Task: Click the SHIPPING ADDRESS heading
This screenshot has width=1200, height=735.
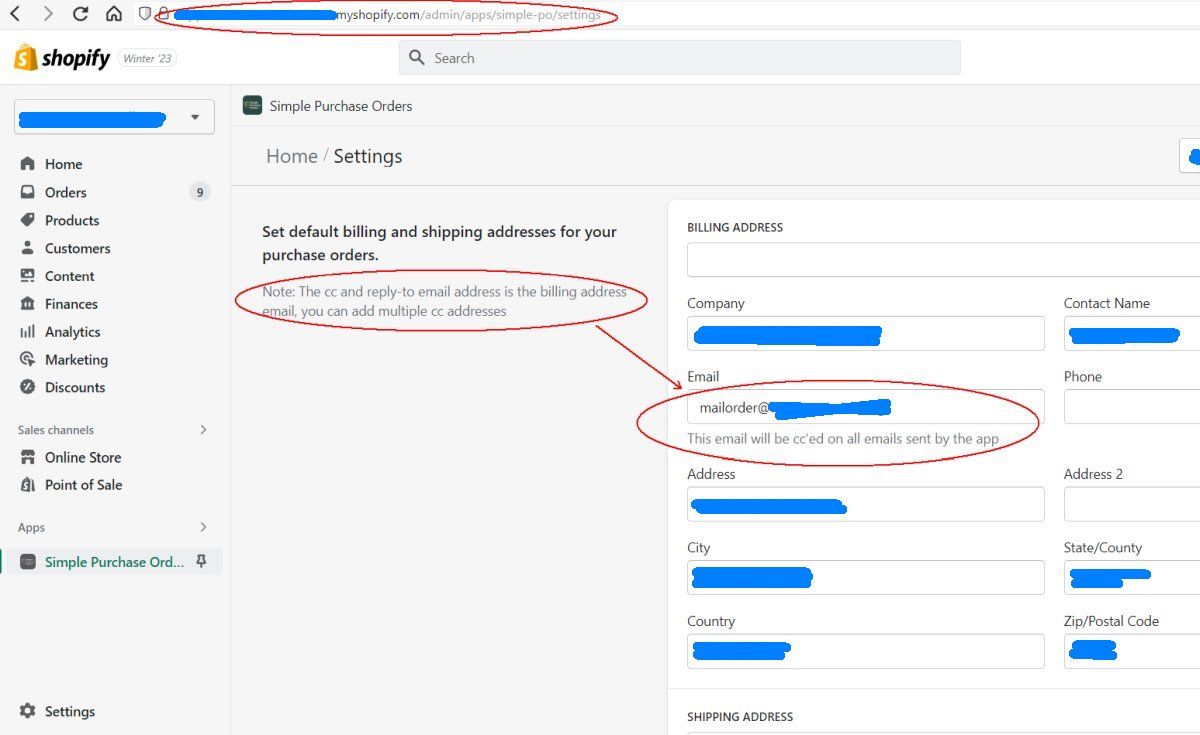Action: pyautogui.click(x=740, y=717)
